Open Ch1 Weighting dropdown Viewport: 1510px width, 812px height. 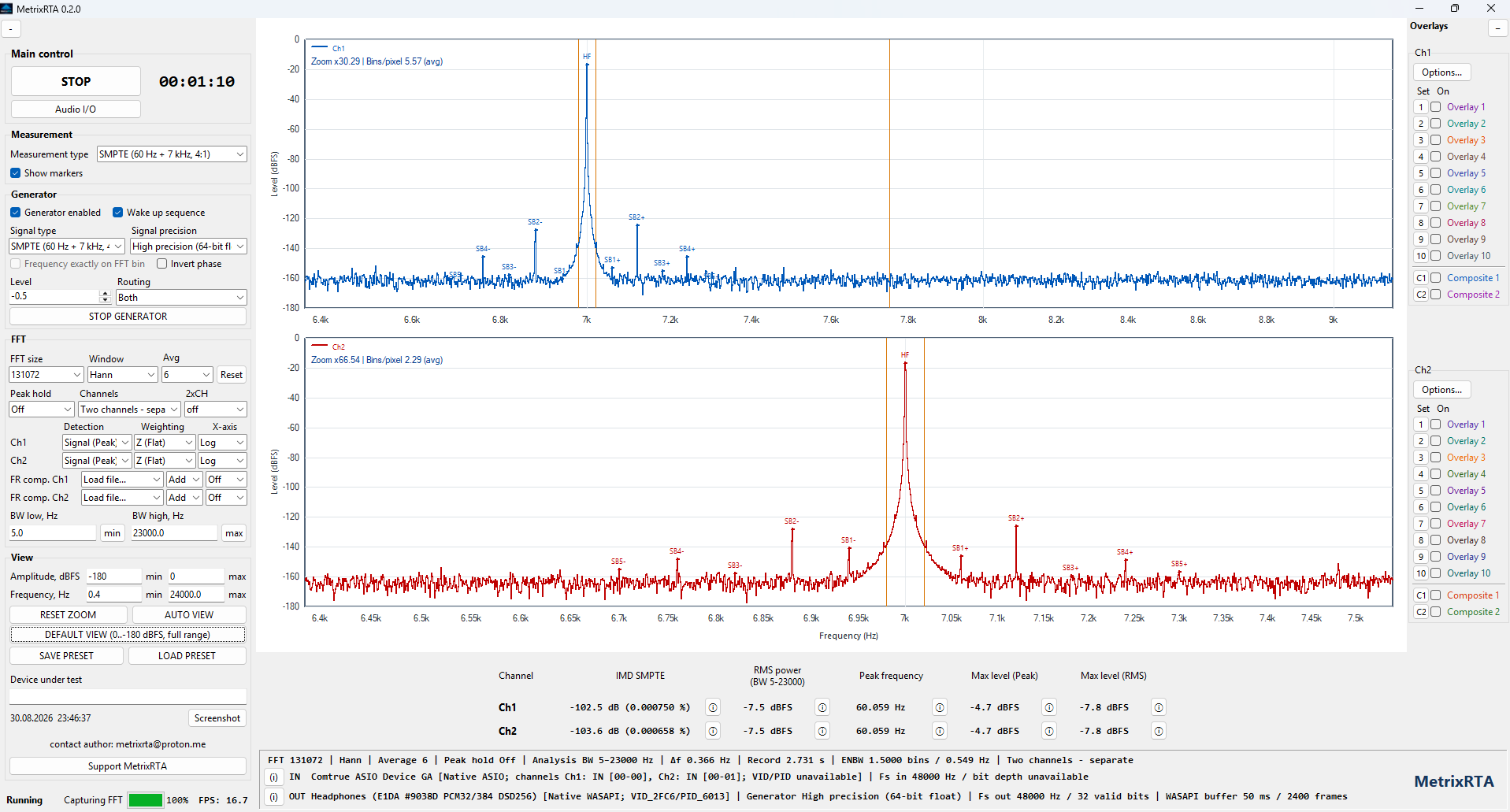165,443
